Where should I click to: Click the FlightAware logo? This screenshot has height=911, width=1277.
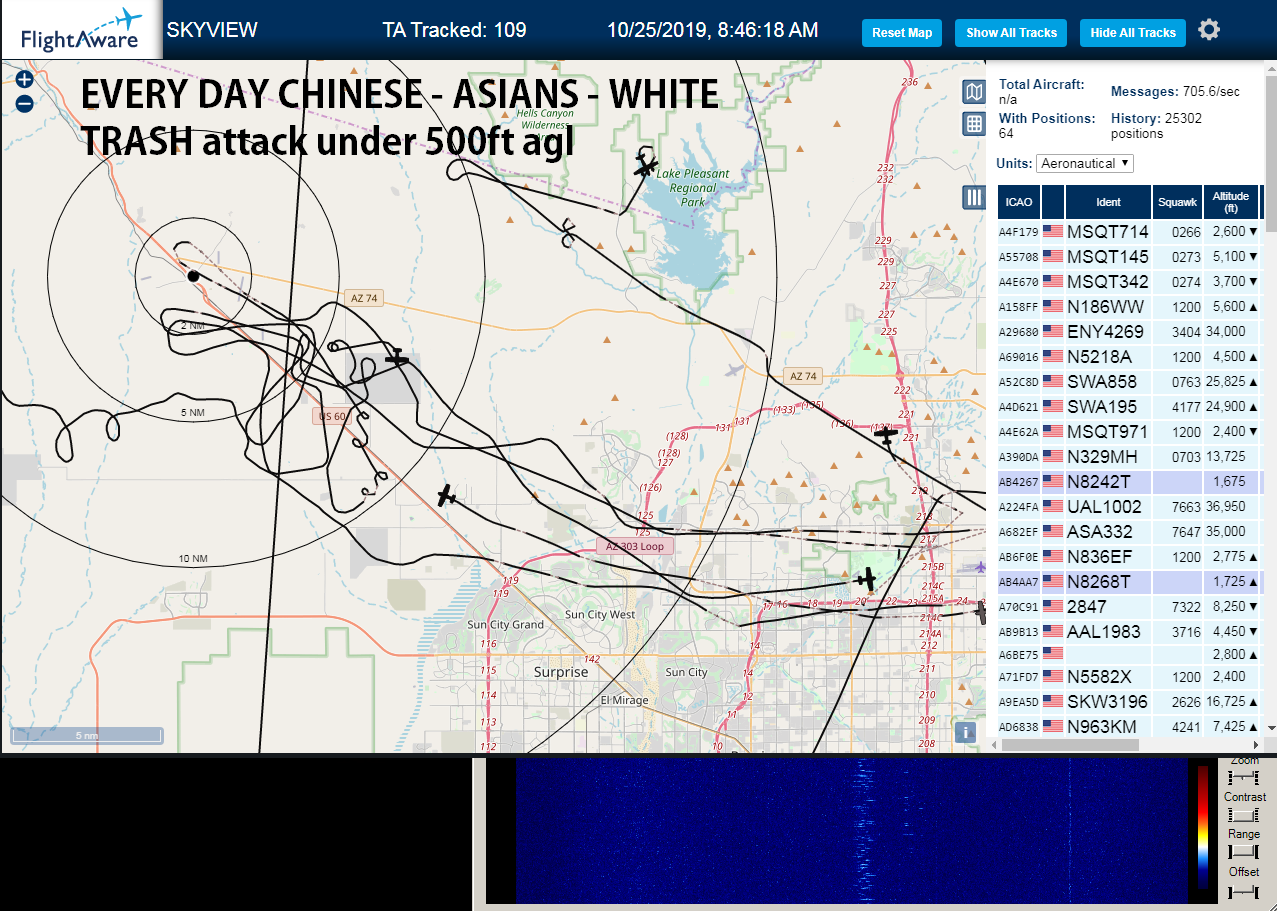pos(80,30)
